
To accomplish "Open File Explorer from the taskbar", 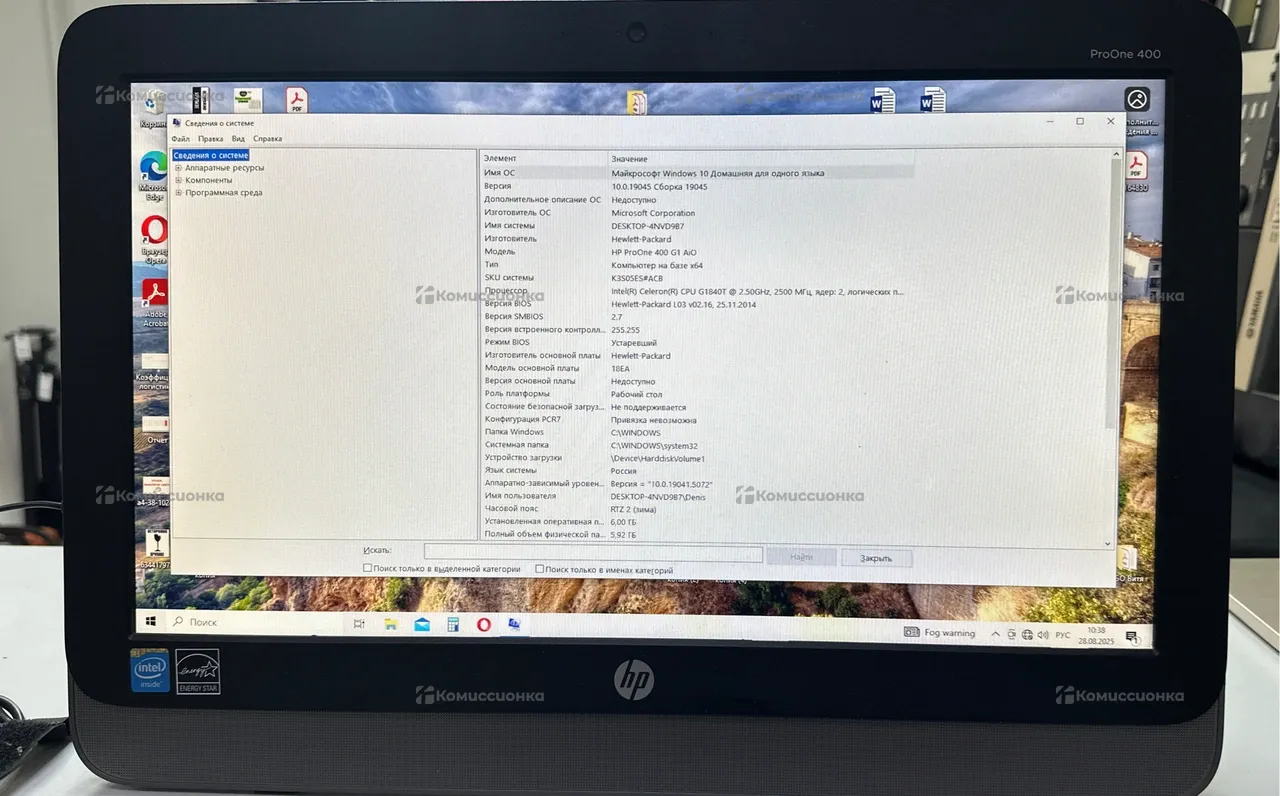I will click(390, 624).
